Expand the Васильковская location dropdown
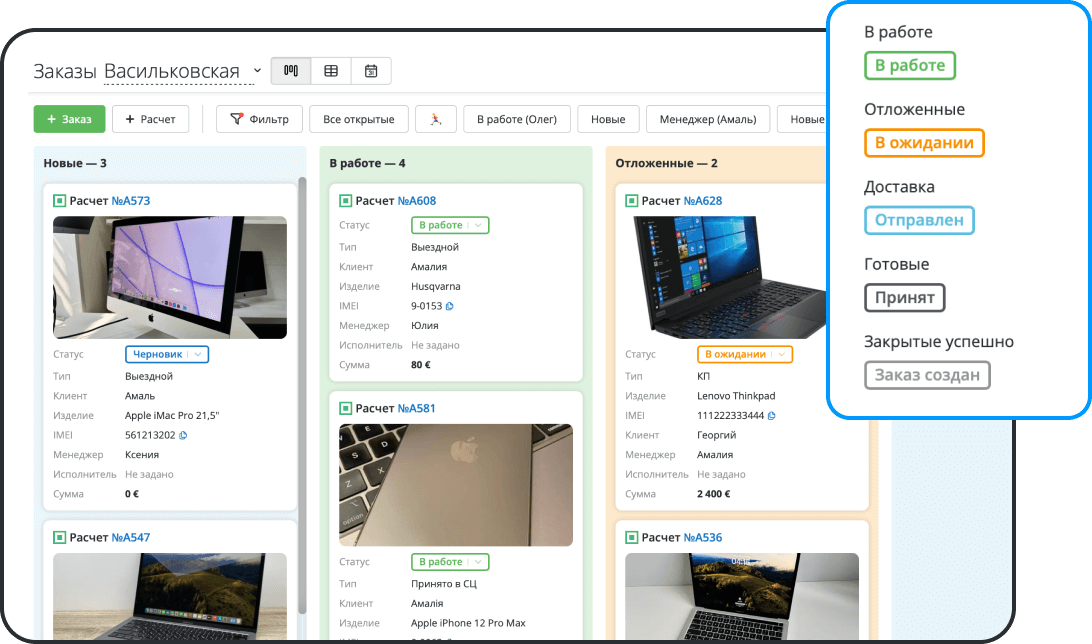 [257, 71]
